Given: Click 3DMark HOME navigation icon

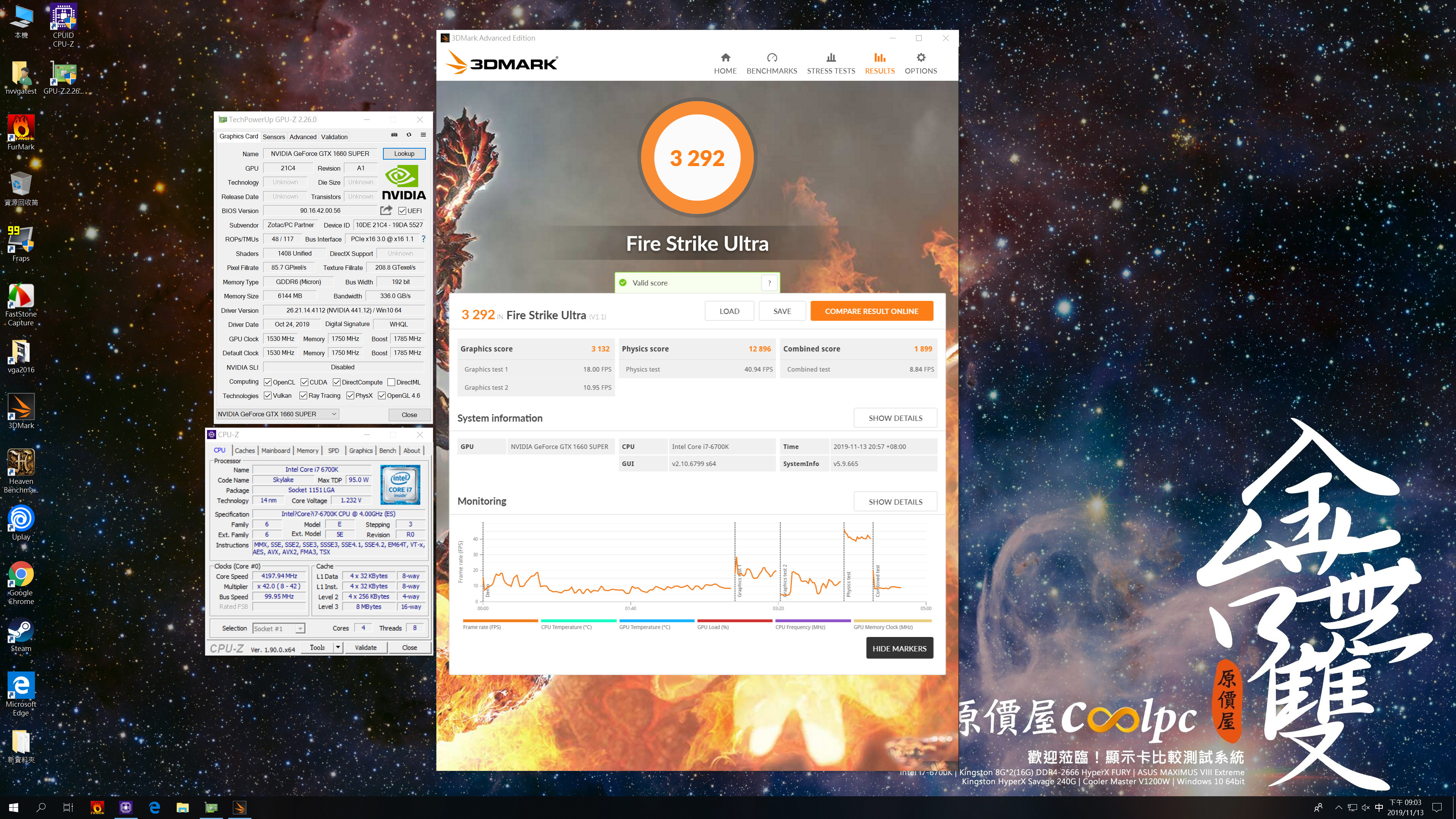Looking at the screenshot, I should coord(725,63).
